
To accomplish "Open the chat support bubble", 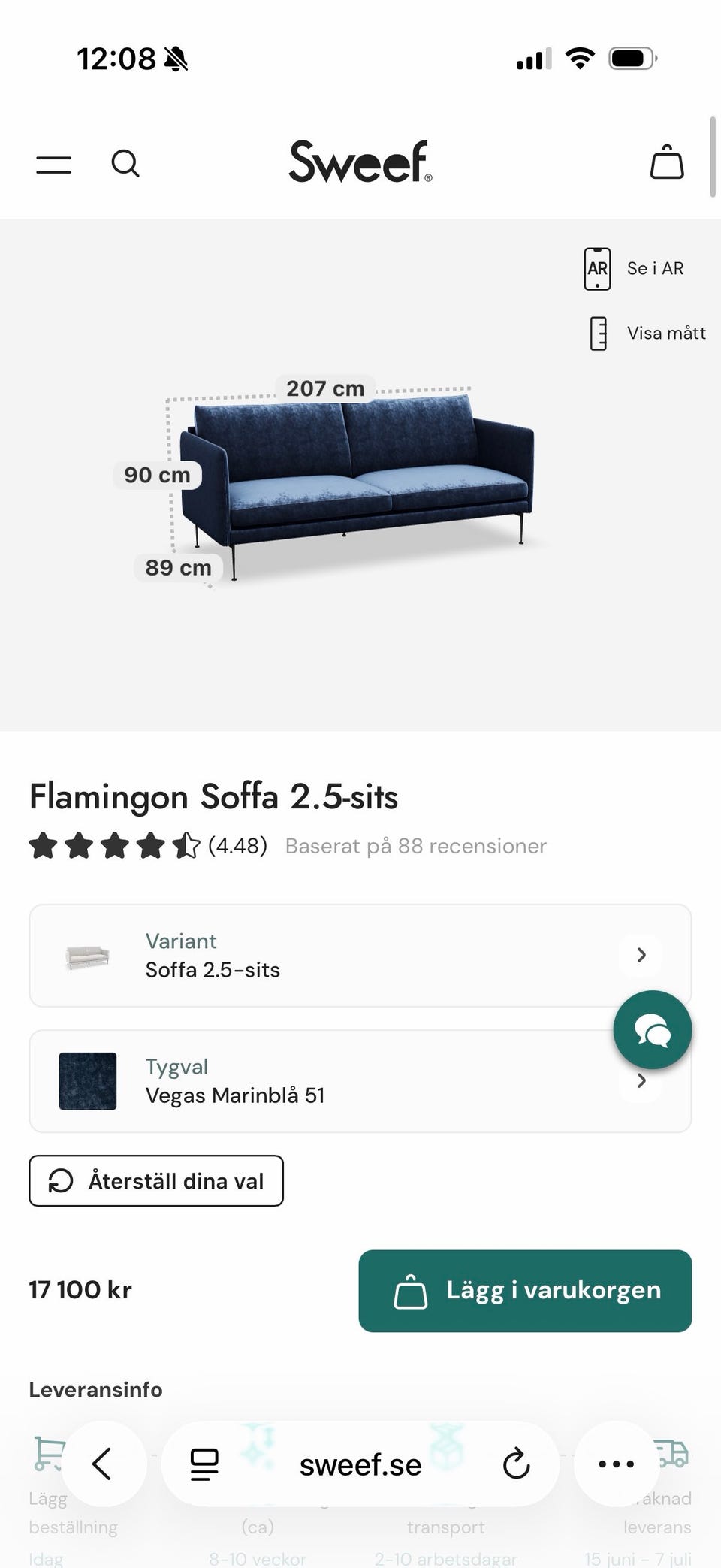I will click(652, 1029).
